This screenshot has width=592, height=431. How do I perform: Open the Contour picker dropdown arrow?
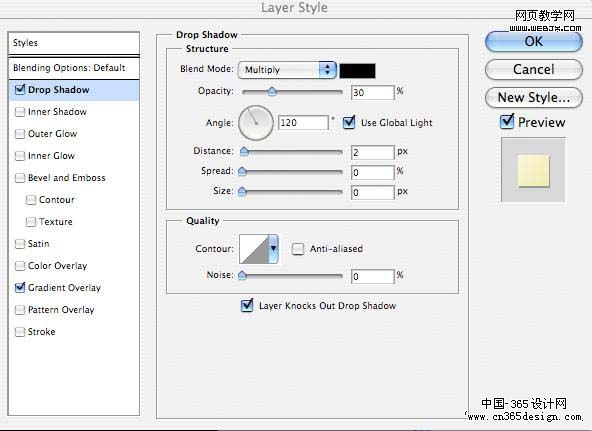tap(273, 248)
